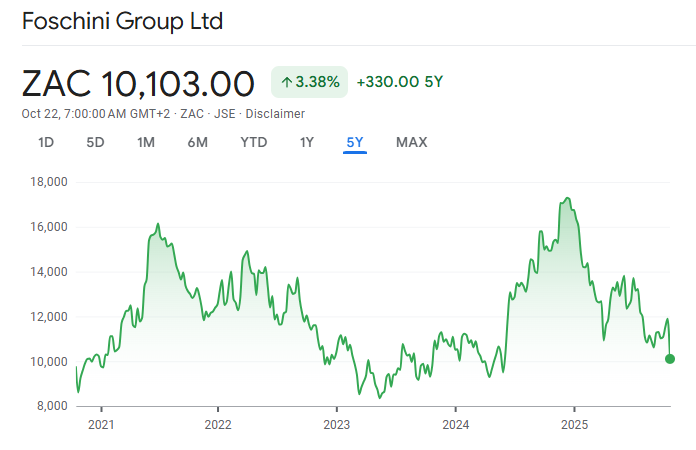Click the +330.00 5Y change text
The width and height of the screenshot is (696, 450).
coord(399,82)
